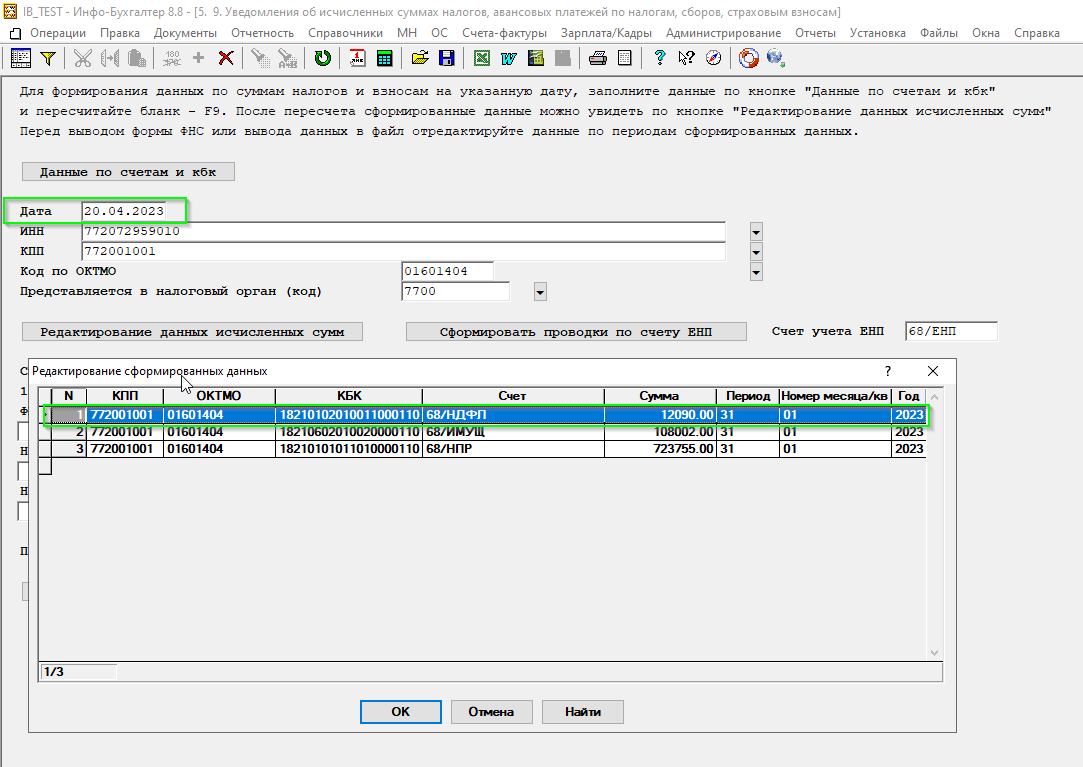This screenshot has width=1083, height=767.
Task: Click the gray plus add icon
Action: click(199, 58)
